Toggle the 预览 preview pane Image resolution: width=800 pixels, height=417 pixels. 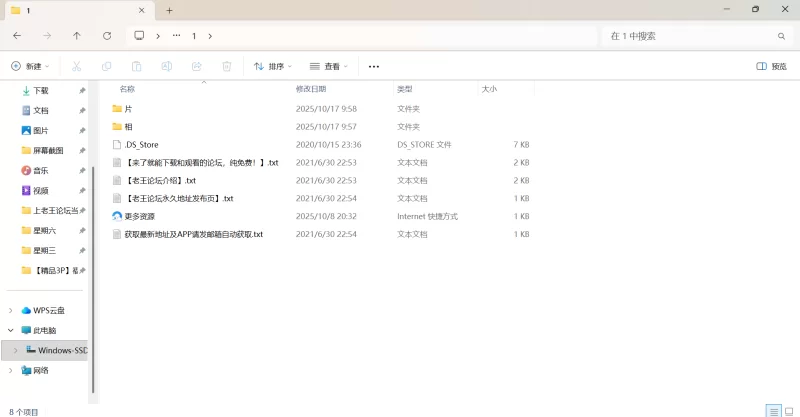click(x=771, y=66)
